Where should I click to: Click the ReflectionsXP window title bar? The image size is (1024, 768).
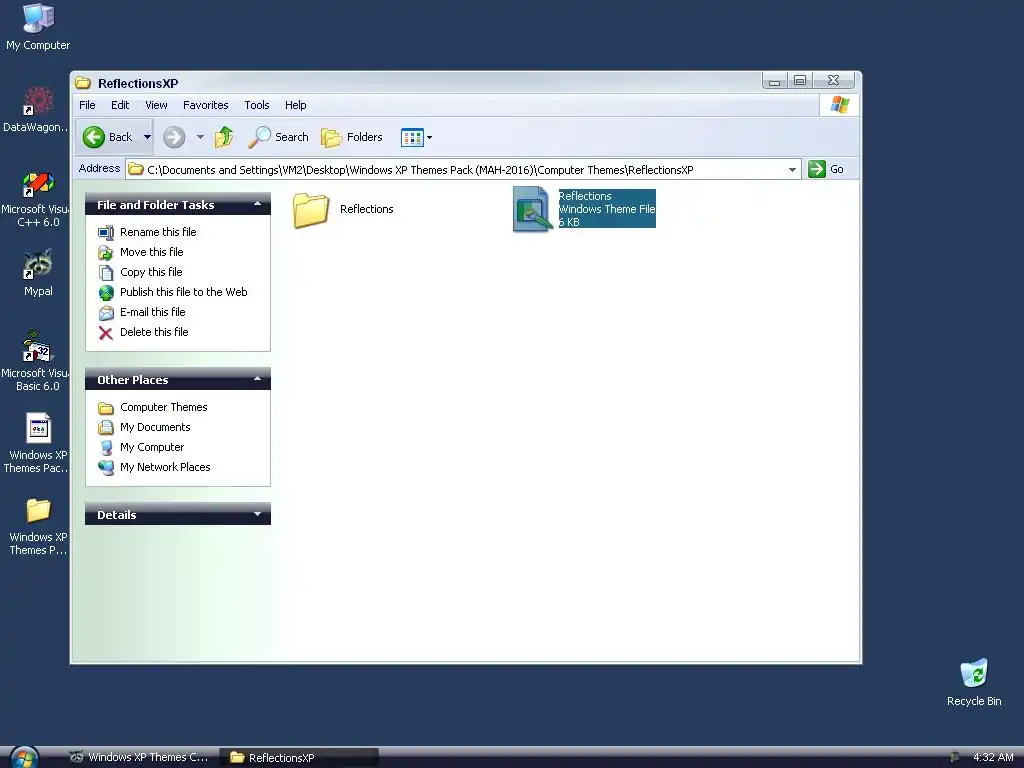point(418,83)
